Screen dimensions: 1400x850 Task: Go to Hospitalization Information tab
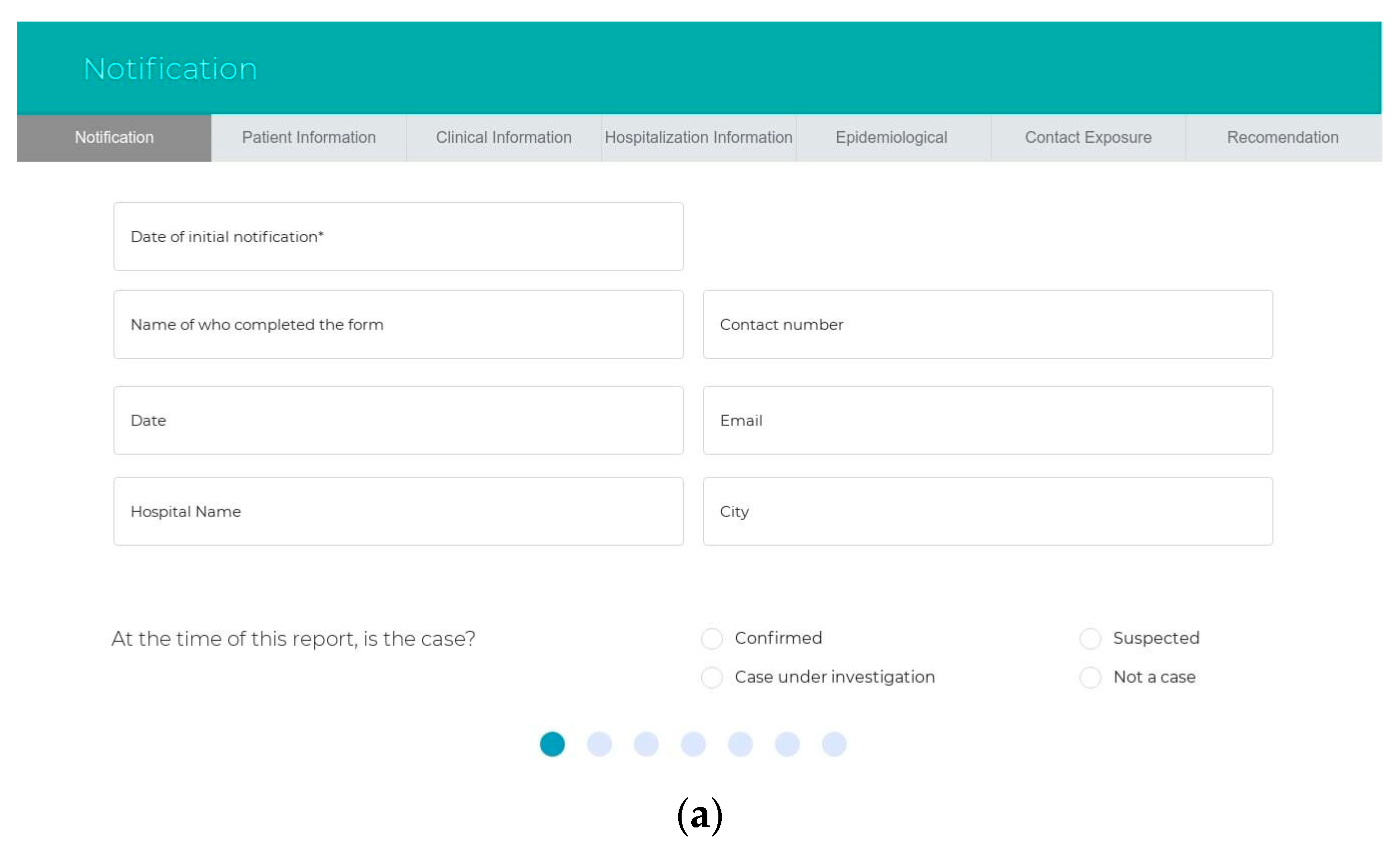(x=698, y=137)
